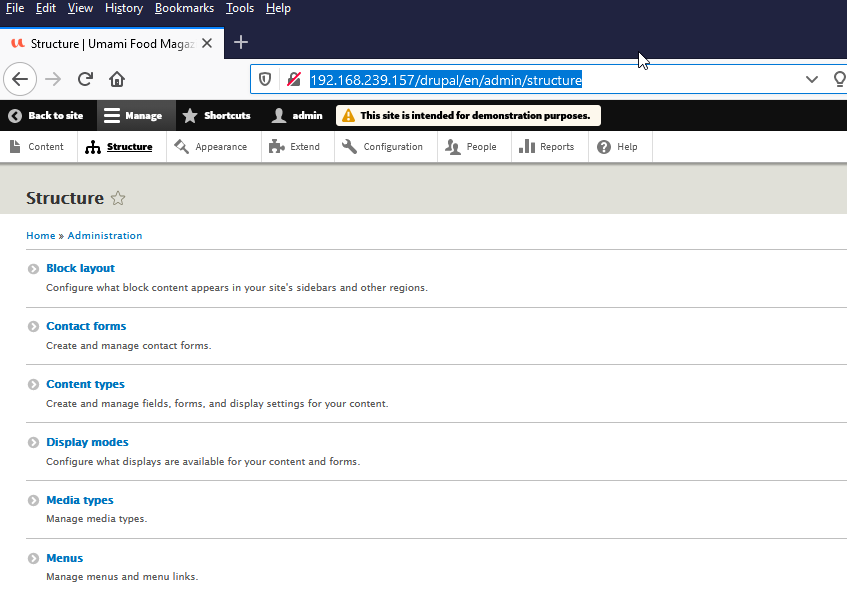Screen dimensions: 847x595
Task: Open a new browser tab
Action: (x=240, y=42)
